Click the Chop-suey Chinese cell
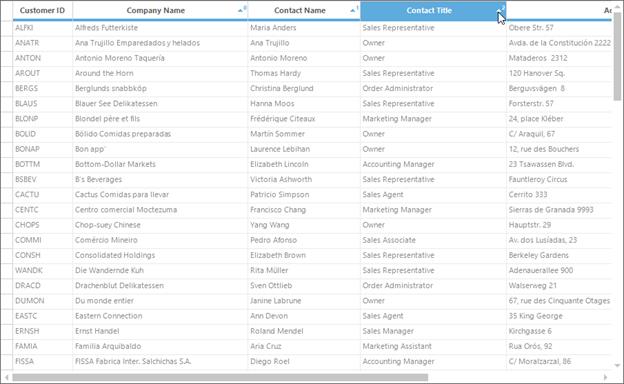This screenshot has width=624, height=384. [160, 225]
